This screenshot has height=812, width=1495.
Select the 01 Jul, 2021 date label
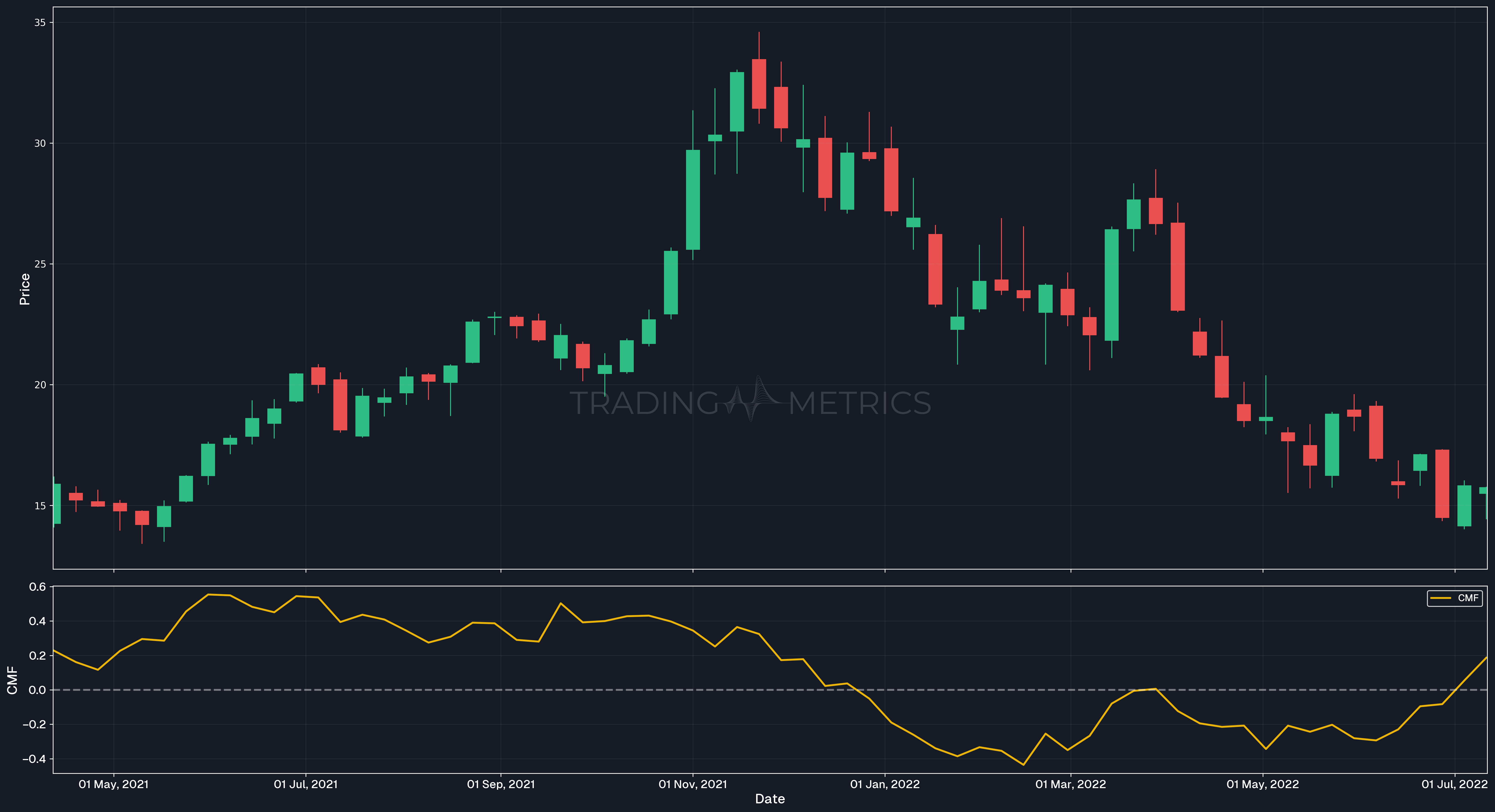tap(306, 784)
